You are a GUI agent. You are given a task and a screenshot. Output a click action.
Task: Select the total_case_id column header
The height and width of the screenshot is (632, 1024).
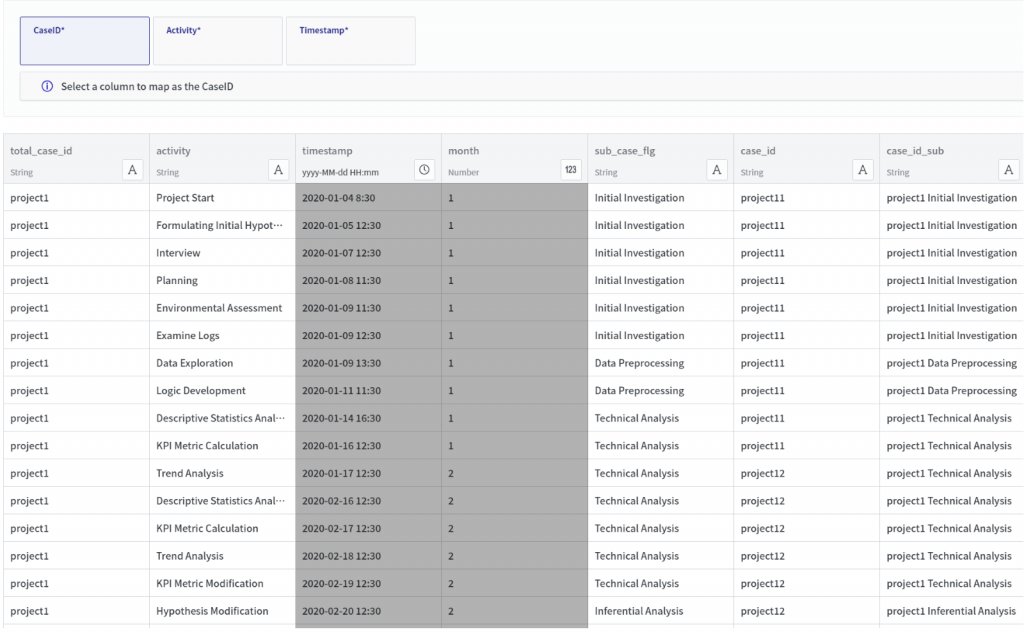[41, 151]
